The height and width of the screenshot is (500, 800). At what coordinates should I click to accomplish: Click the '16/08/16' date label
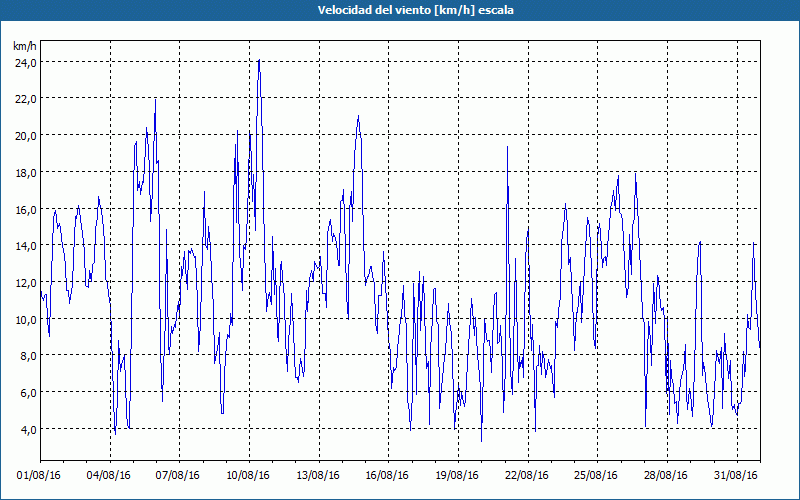tap(387, 476)
